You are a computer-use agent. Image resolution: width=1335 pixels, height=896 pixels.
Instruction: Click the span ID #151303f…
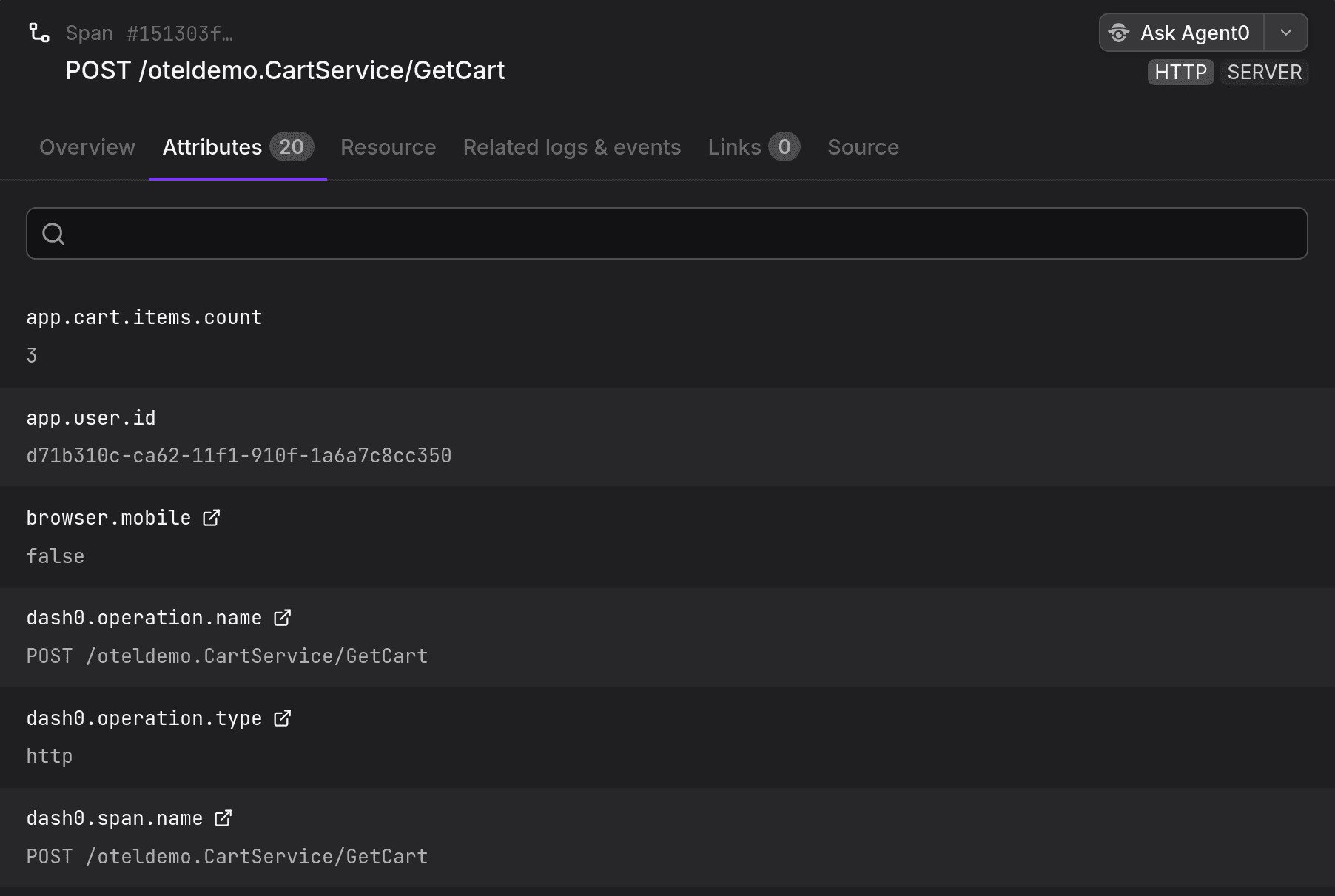tap(180, 33)
